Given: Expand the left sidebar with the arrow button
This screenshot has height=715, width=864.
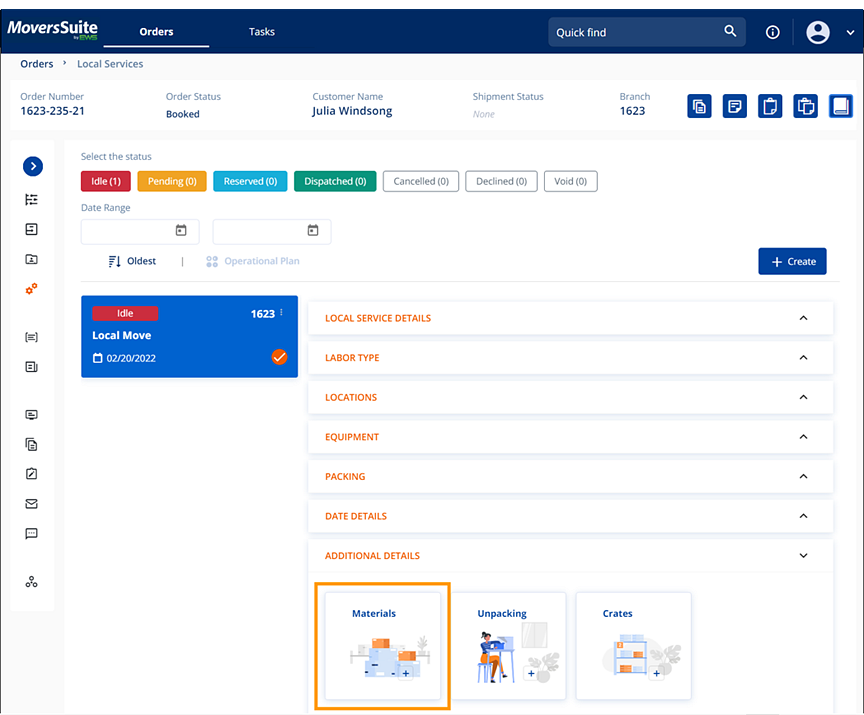Looking at the screenshot, I should pyautogui.click(x=32, y=166).
